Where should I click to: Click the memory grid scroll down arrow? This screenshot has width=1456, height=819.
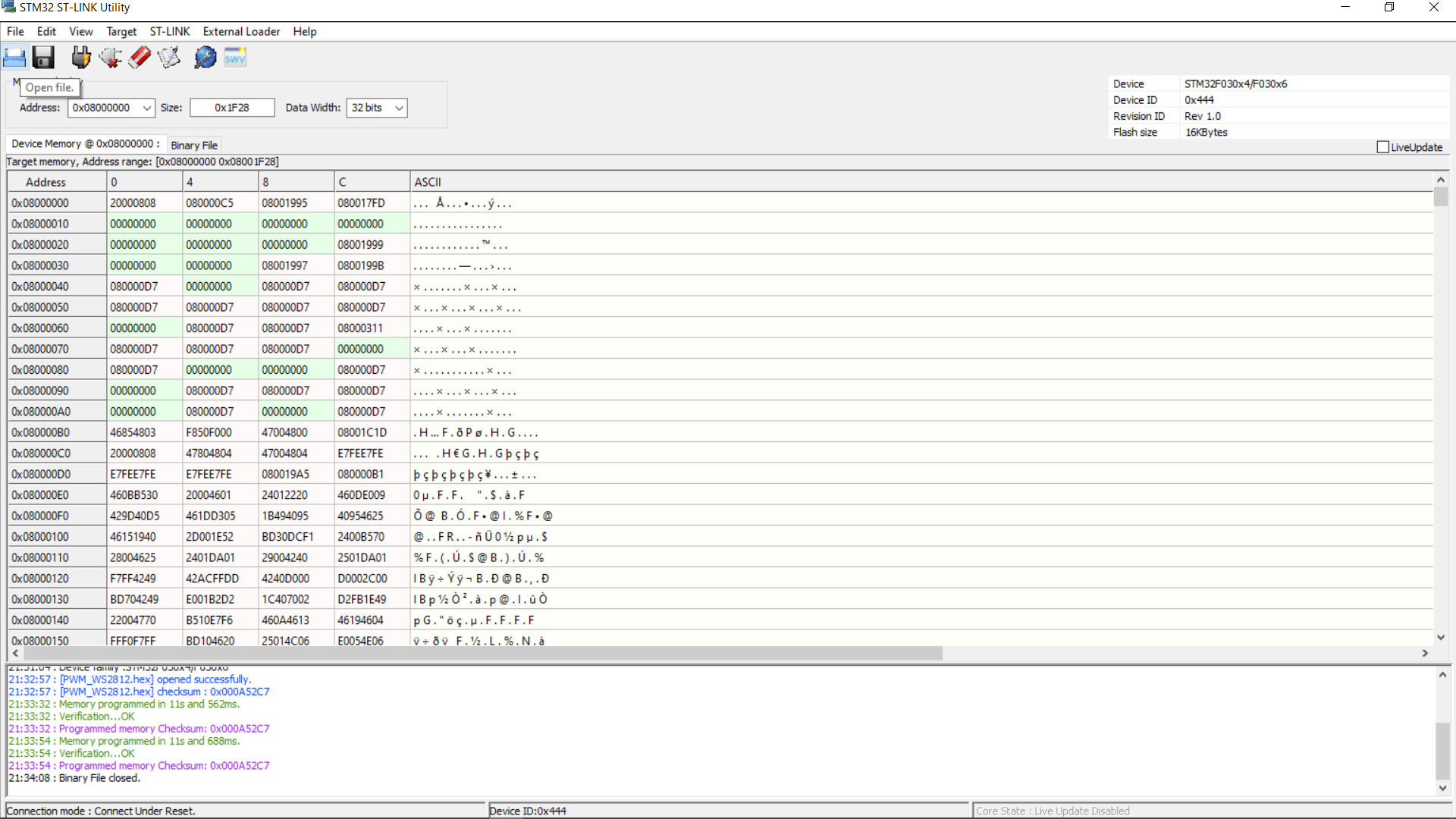[x=1441, y=638]
